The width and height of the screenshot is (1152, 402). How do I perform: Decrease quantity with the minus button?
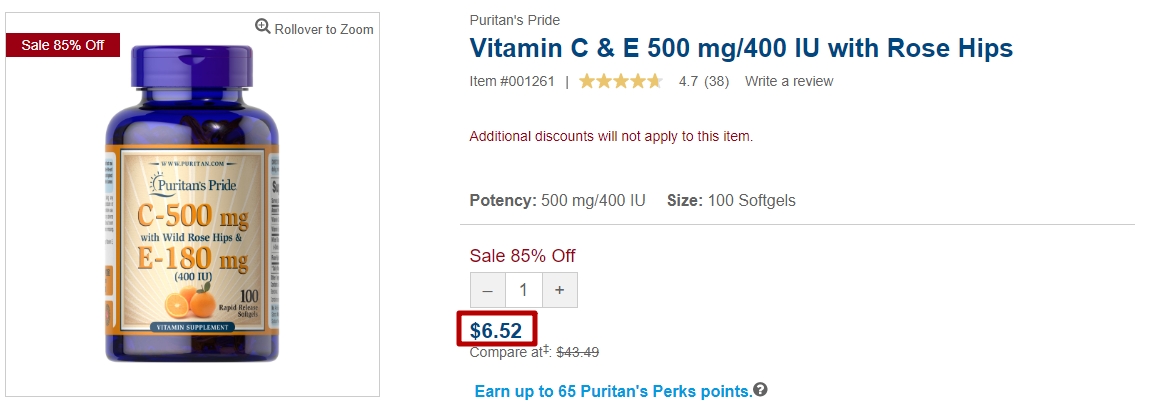(488, 290)
